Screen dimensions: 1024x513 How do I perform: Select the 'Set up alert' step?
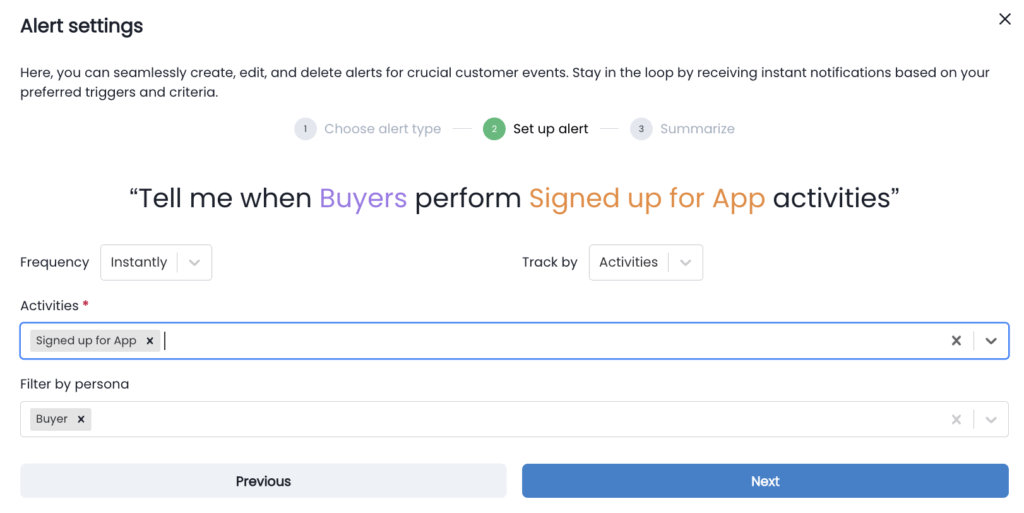[551, 129]
